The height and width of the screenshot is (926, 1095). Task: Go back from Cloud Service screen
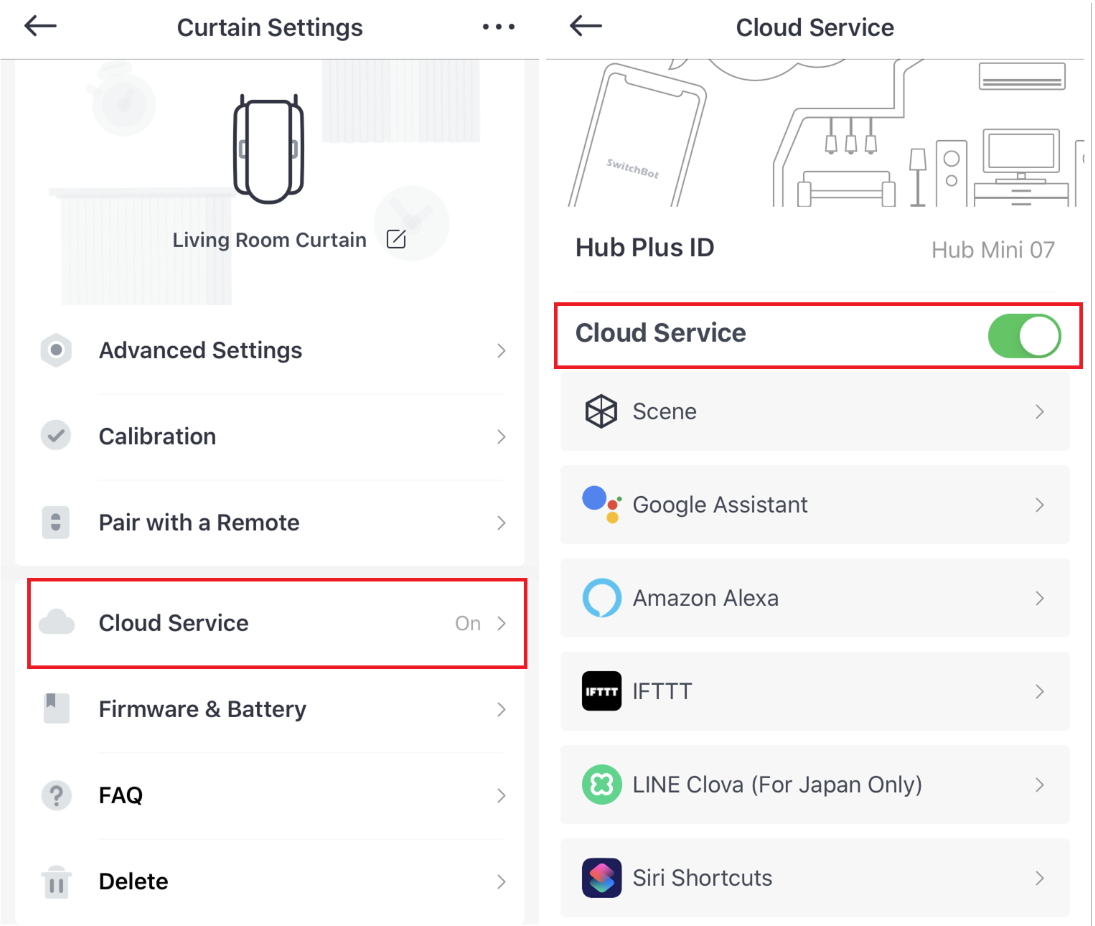585,27
